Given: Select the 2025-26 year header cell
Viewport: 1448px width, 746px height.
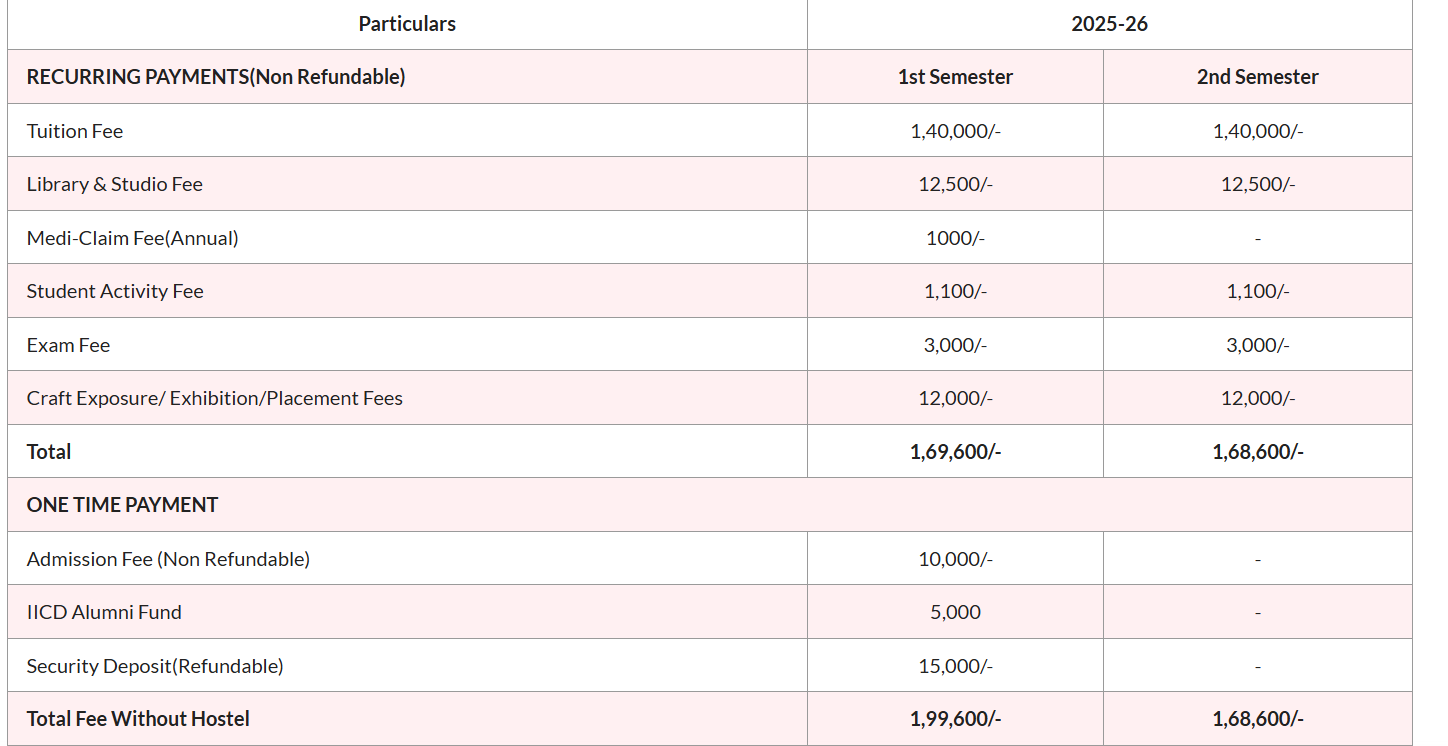Looking at the screenshot, I should [x=1109, y=24].
